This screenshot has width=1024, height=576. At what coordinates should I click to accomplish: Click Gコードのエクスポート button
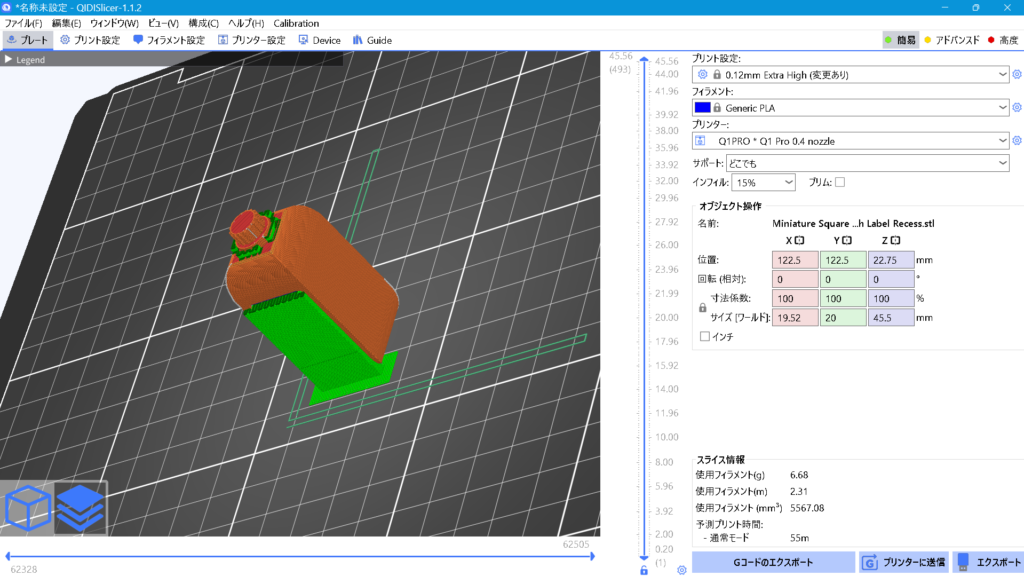click(x=773, y=562)
